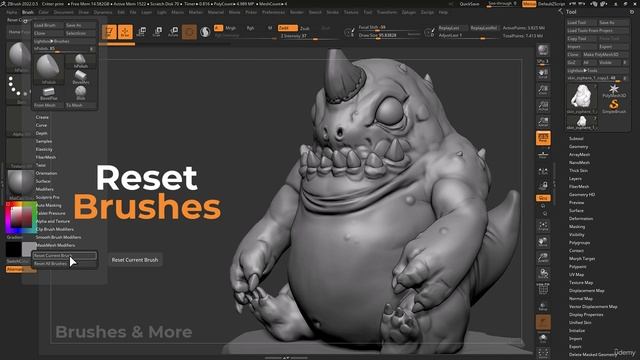Click the Frame mesh icon
This screenshot has width=640, height=360.
pos(543,226)
